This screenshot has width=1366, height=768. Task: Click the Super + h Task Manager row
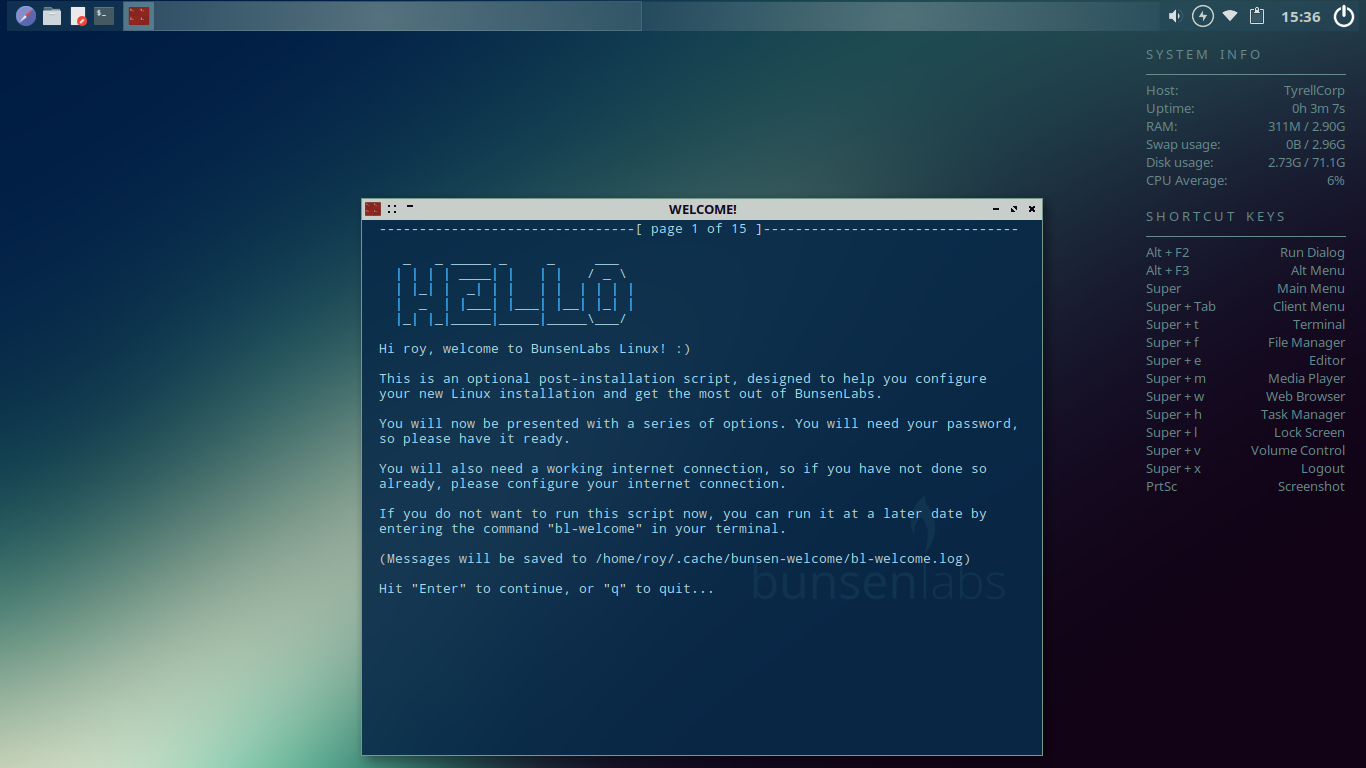1245,415
